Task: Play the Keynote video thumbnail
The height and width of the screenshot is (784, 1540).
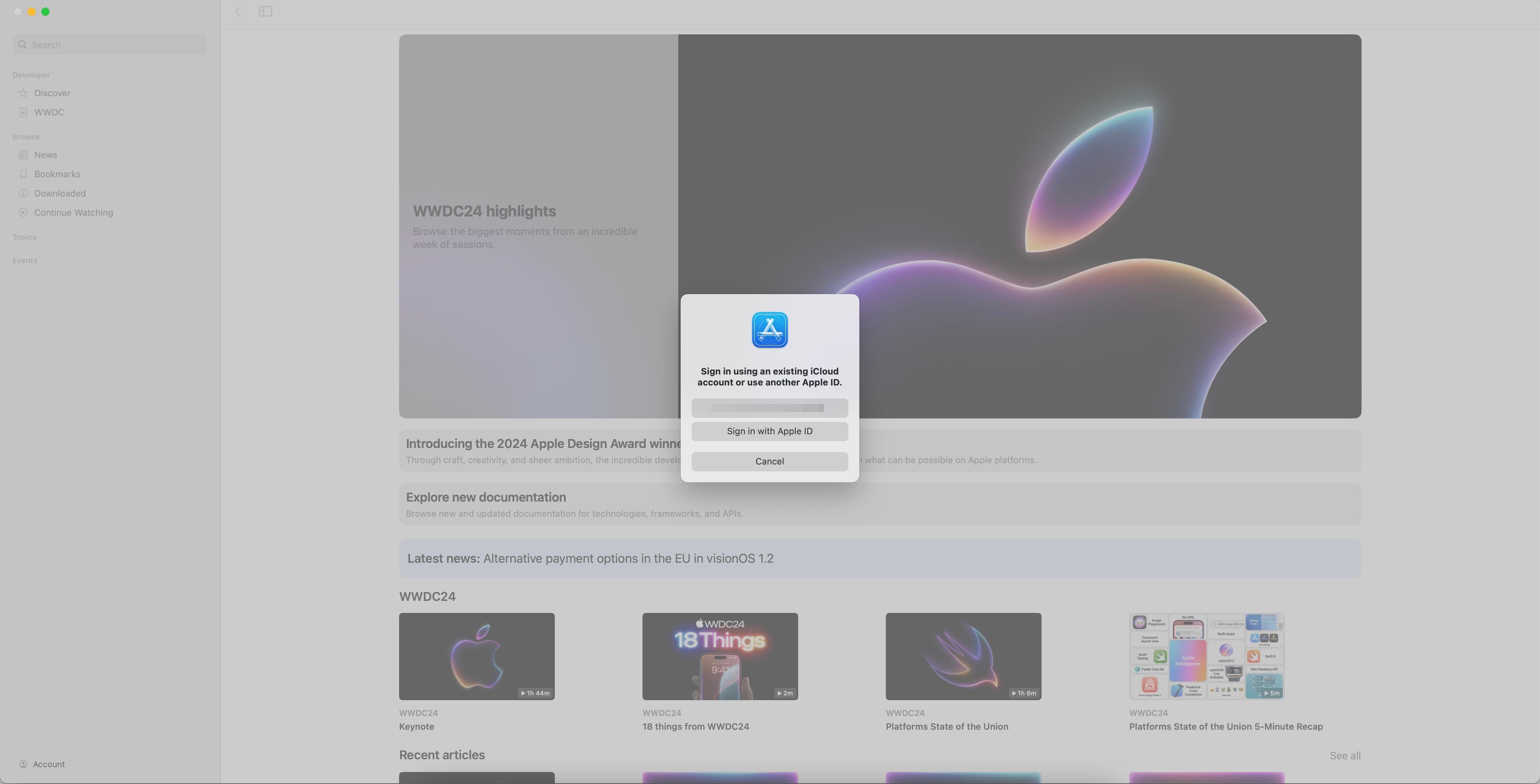Action: [x=476, y=656]
